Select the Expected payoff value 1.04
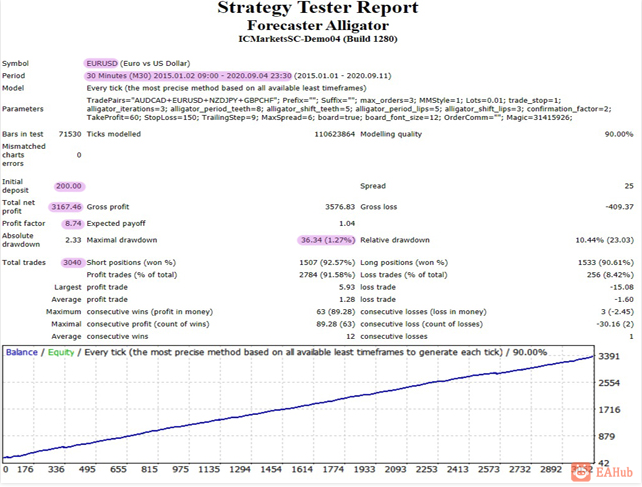The image size is (642, 487). pyautogui.click(x=347, y=224)
